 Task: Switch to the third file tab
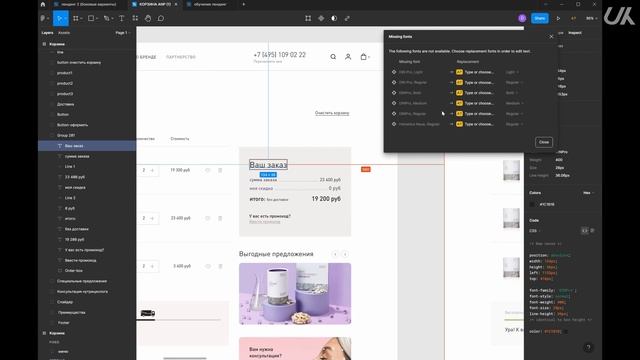(209, 4)
